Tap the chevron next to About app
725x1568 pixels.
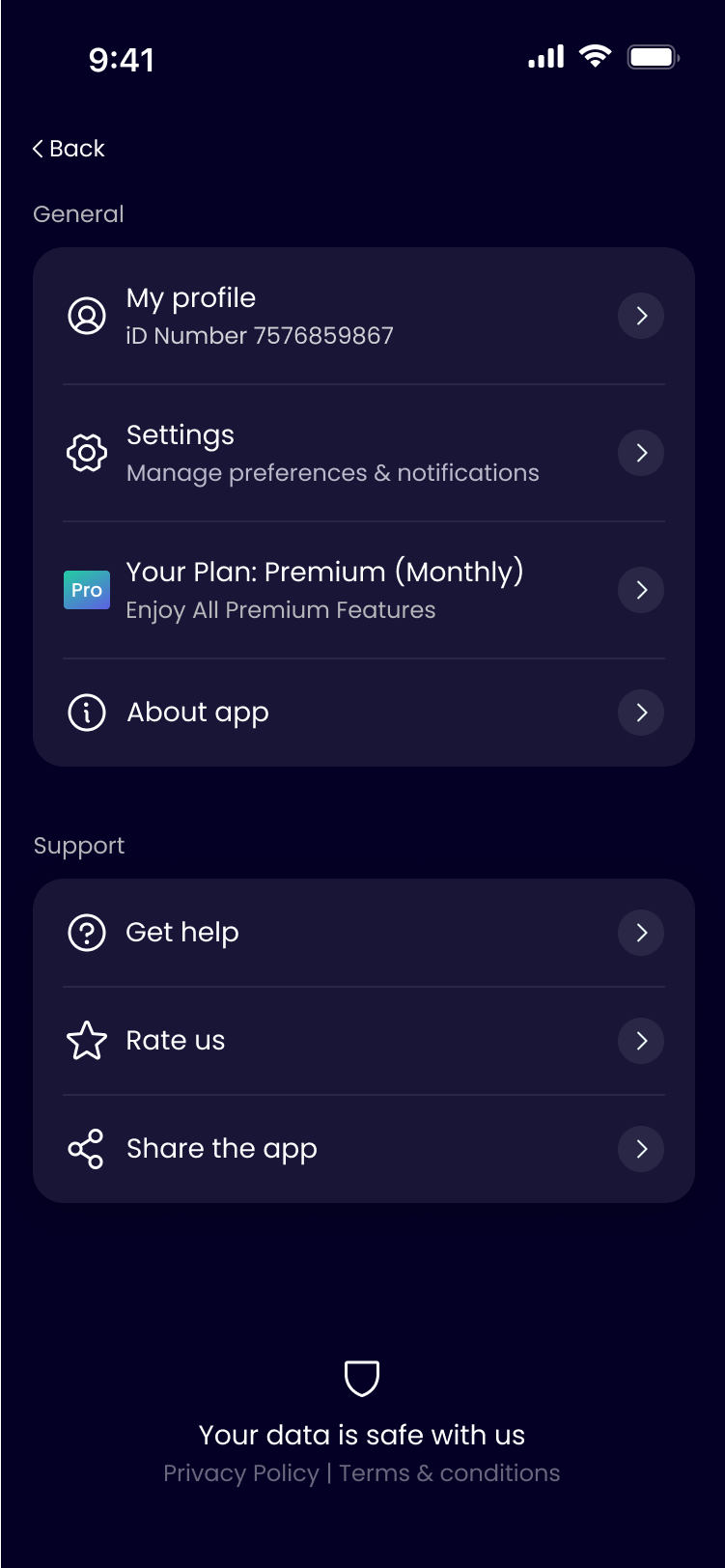[x=641, y=713]
